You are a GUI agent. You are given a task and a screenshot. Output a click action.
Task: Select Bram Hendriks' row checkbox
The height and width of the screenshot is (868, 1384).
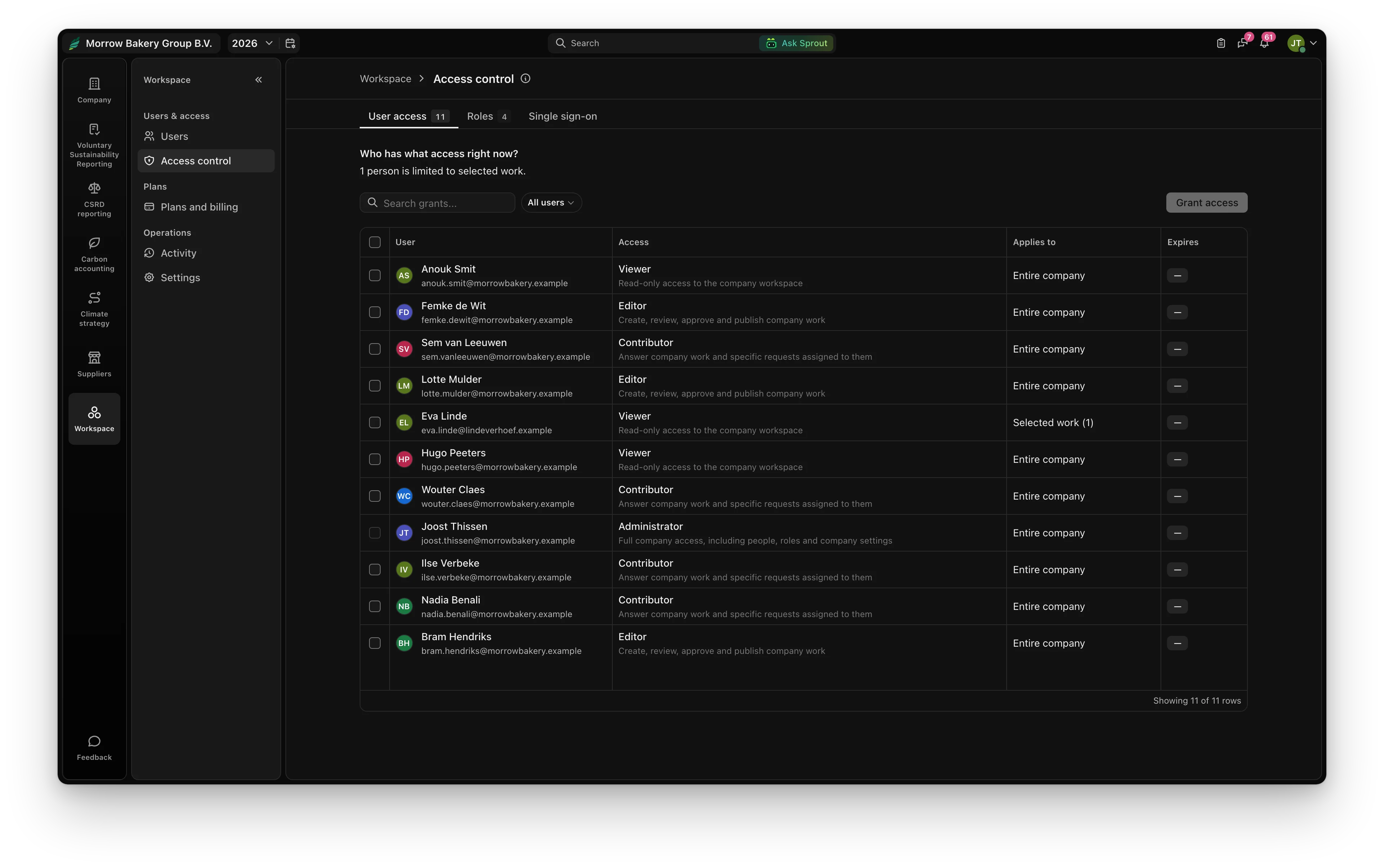pos(375,643)
